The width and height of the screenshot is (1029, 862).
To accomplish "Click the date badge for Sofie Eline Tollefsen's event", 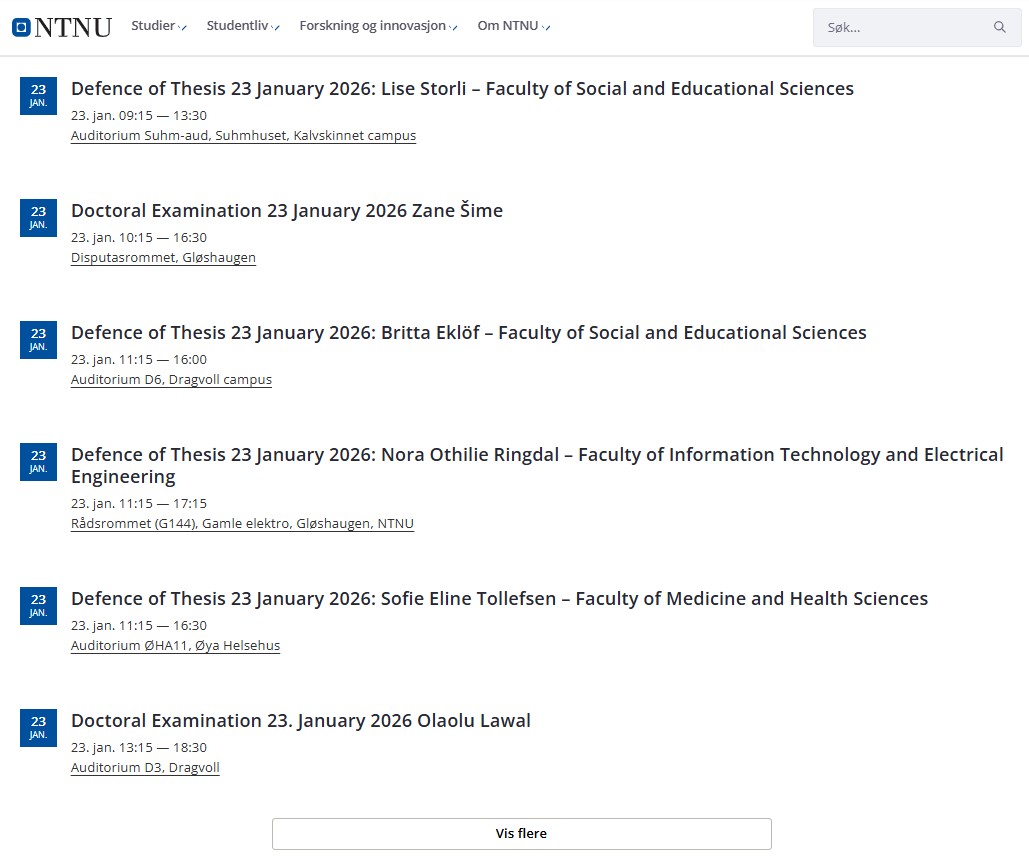I will (38, 605).
